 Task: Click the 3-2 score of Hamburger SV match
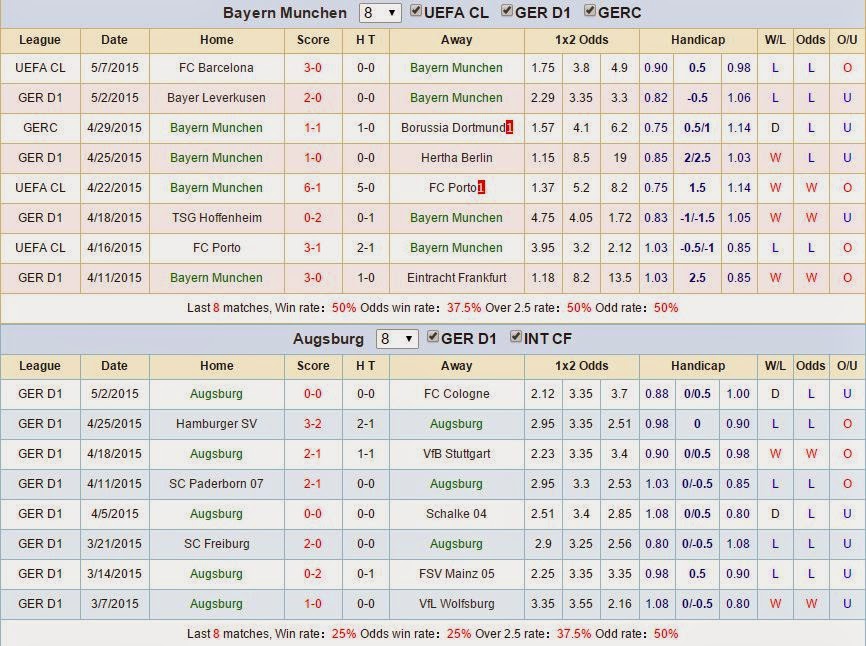coord(313,424)
